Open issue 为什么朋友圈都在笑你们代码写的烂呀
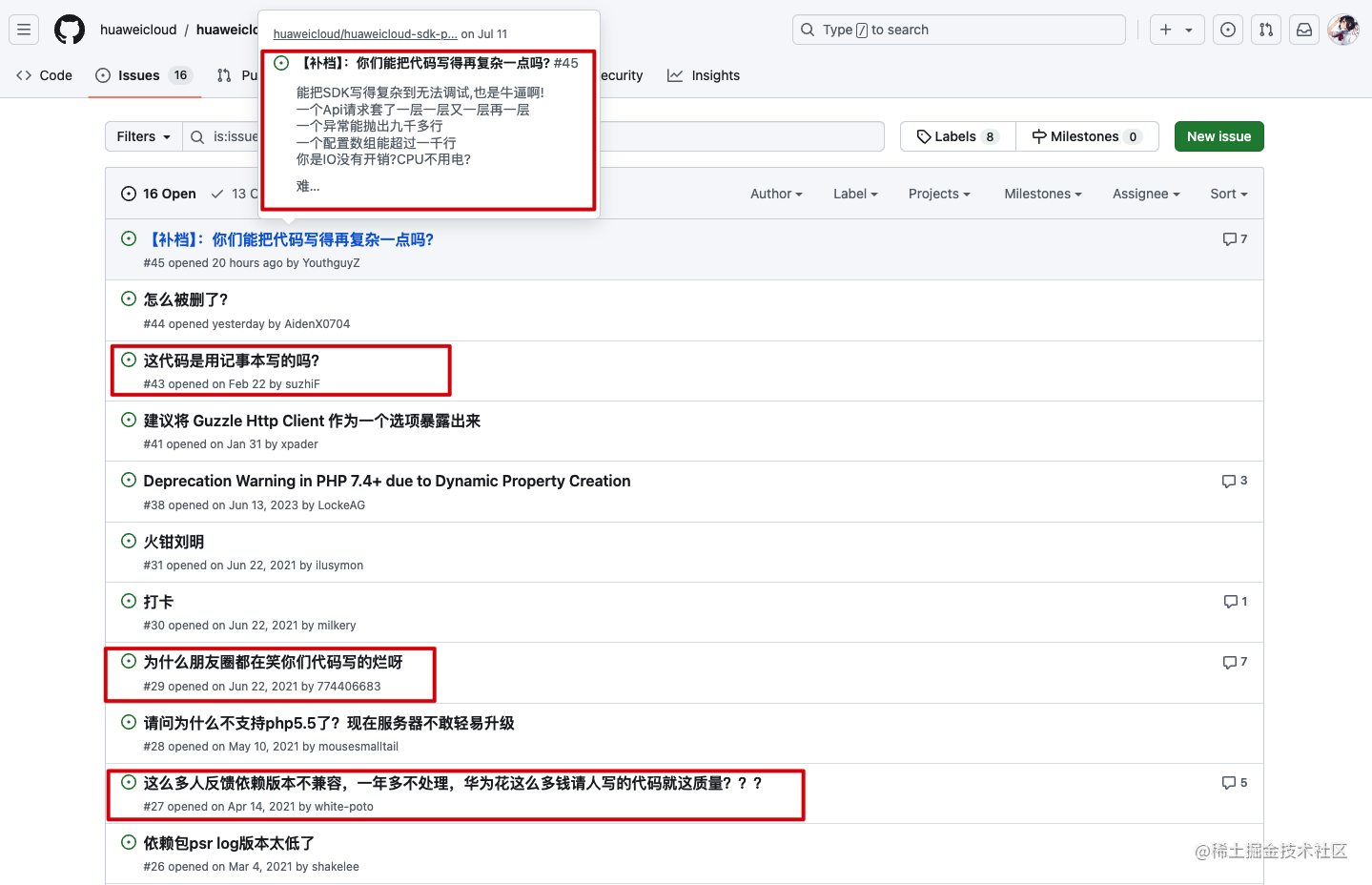Viewport: 1372px width, 885px height. (x=273, y=662)
